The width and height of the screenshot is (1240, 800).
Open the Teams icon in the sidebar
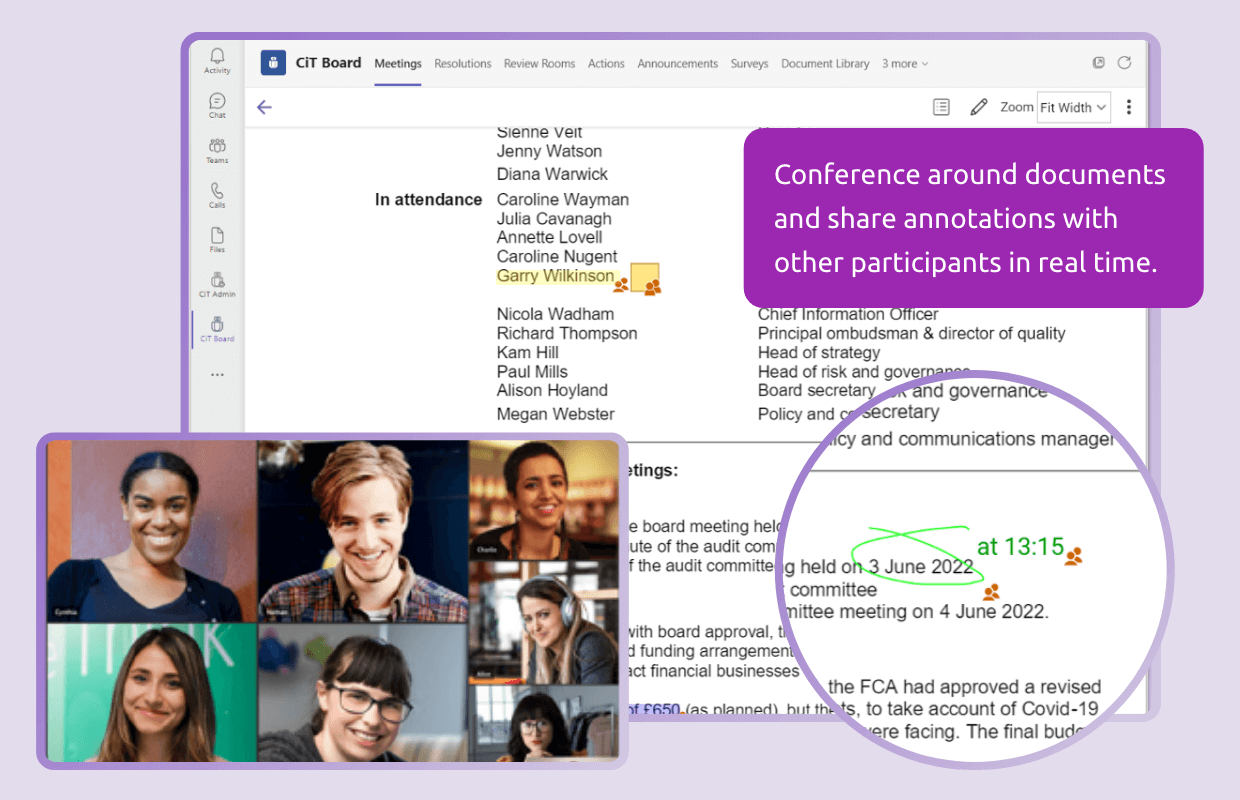click(216, 146)
